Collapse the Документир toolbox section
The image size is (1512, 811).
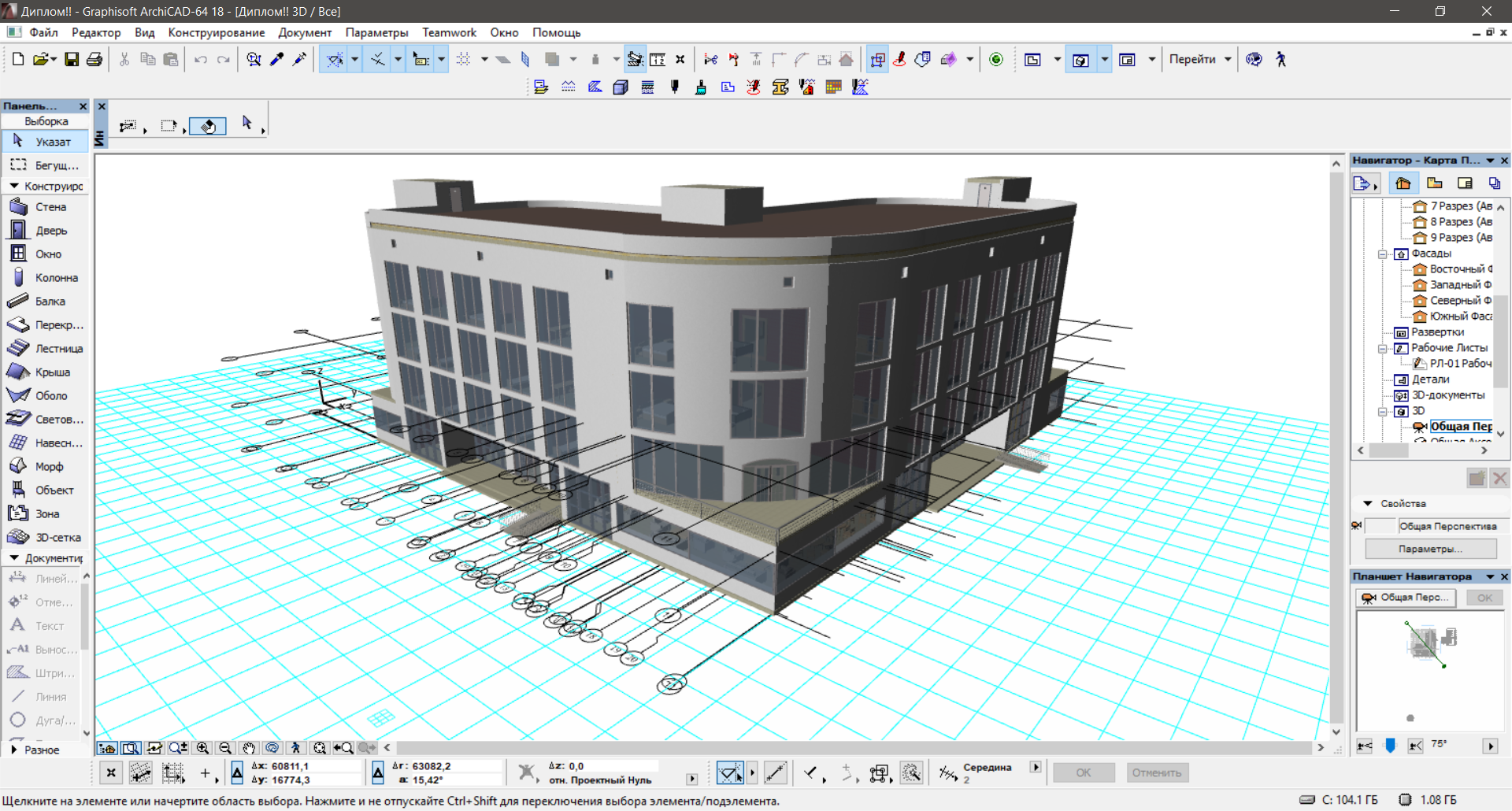coord(14,557)
